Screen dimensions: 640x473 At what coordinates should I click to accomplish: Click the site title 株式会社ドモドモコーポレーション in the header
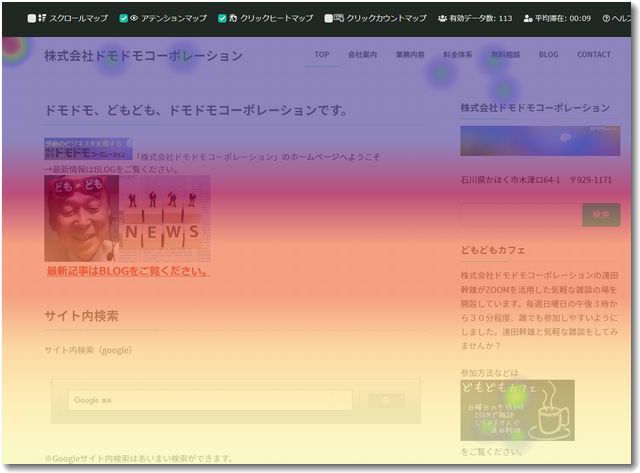[143, 56]
